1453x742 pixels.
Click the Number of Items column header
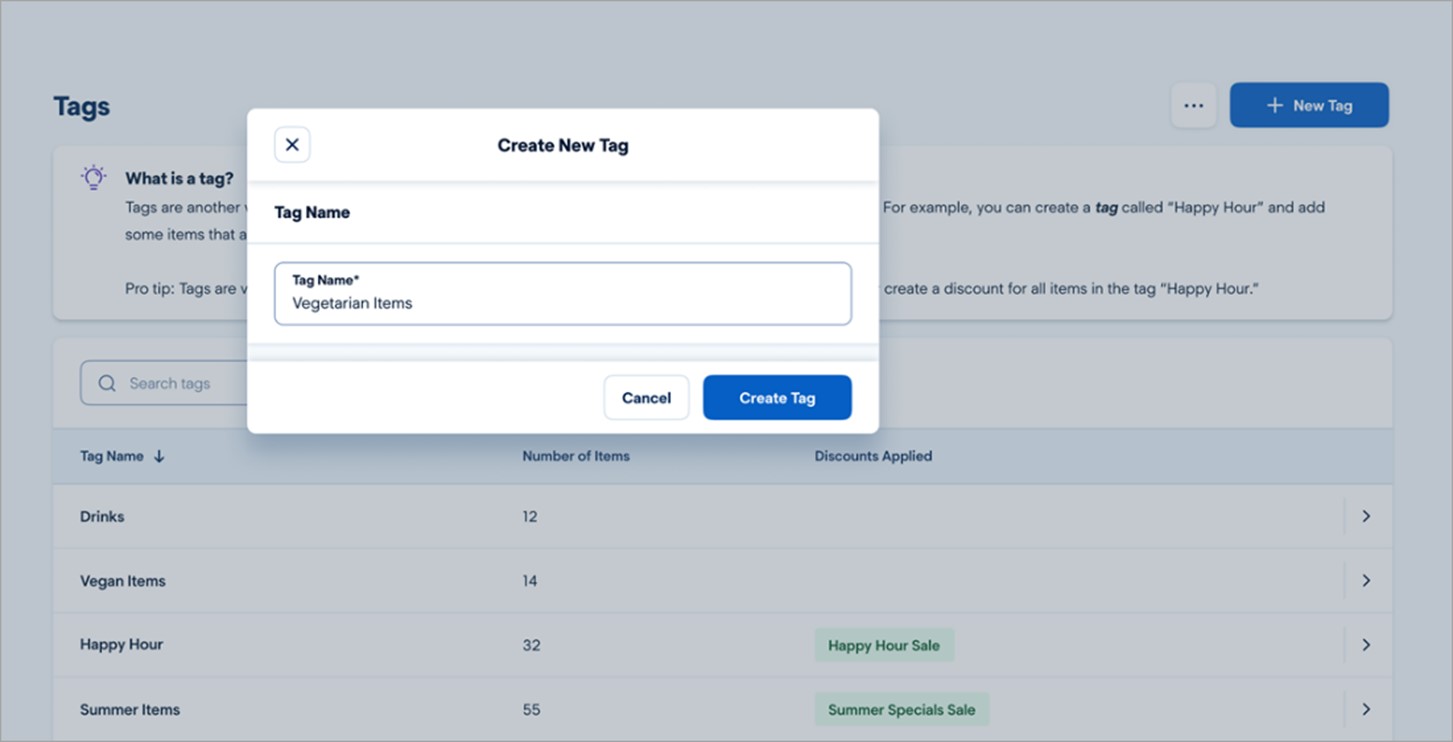(576, 456)
